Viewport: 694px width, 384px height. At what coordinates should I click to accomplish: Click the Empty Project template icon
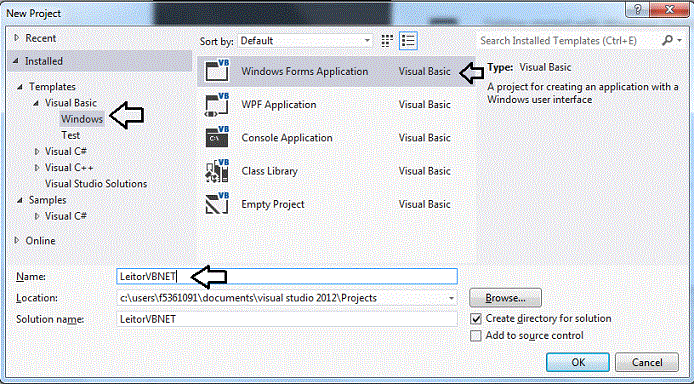click(x=217, y=204)
